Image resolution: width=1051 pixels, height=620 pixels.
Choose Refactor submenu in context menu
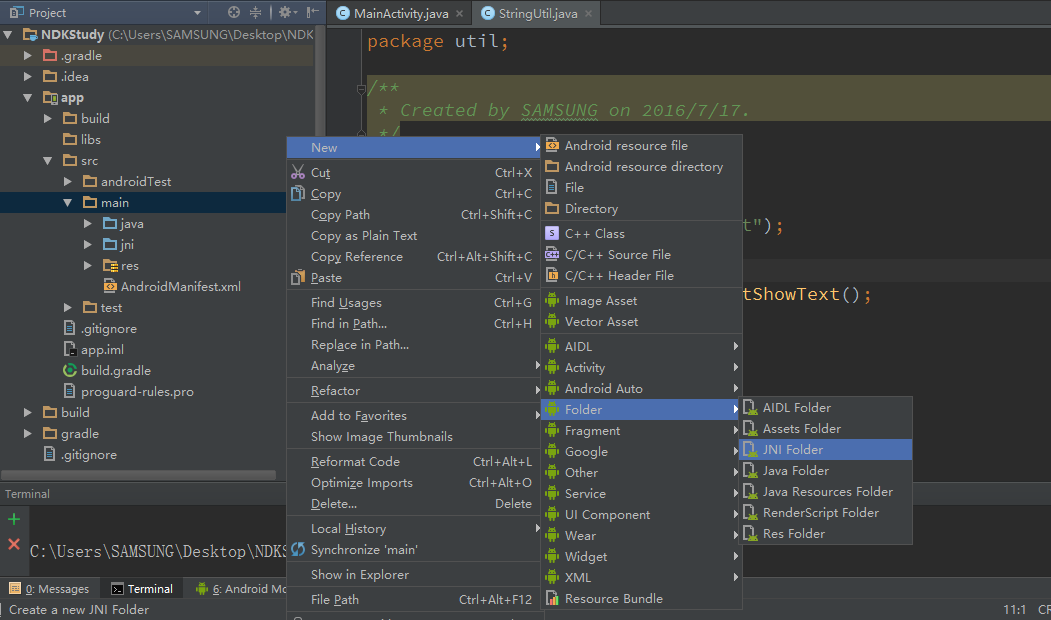414,391
